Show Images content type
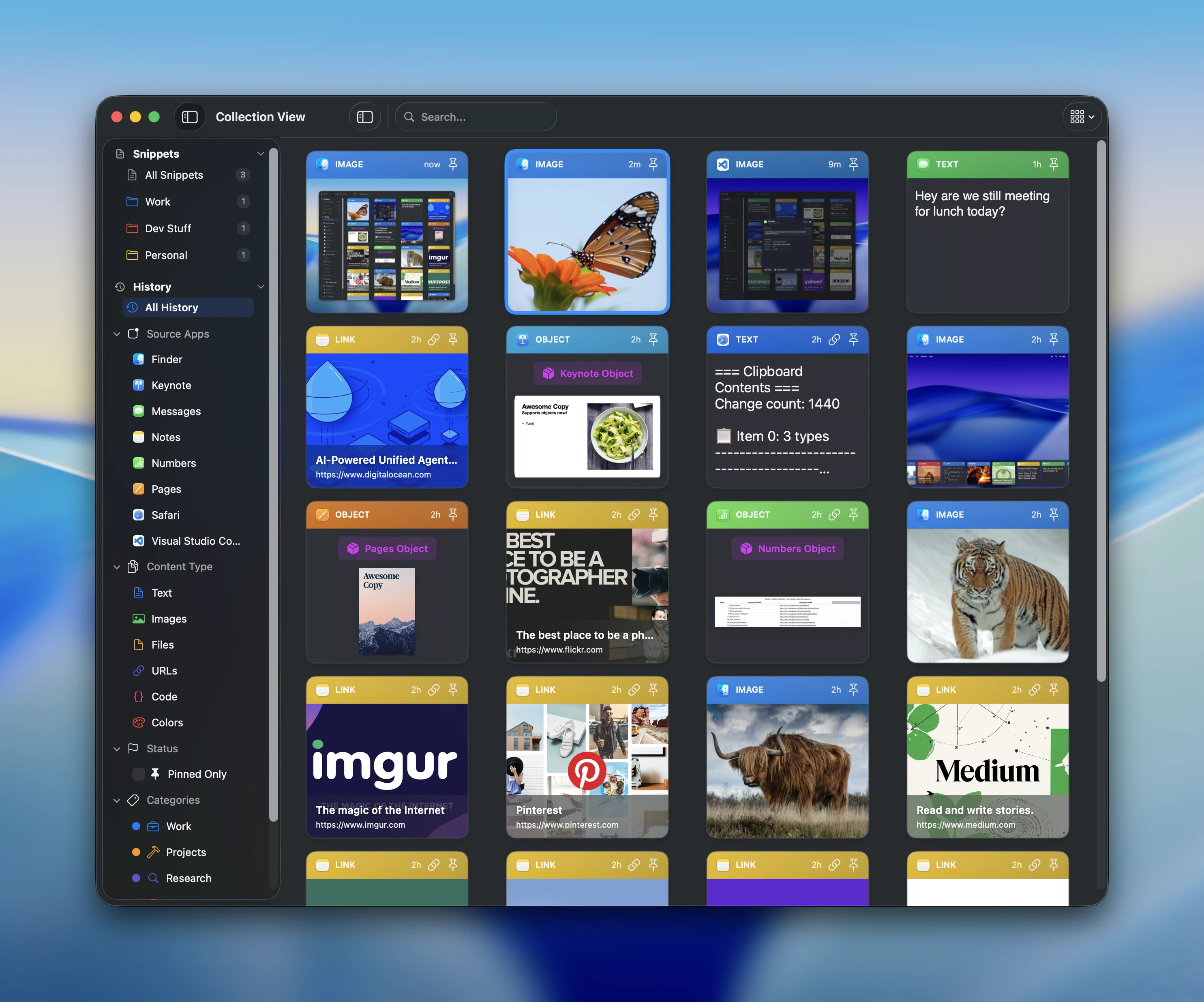This screenshot has width=1204, height=1002. (169, 619)
